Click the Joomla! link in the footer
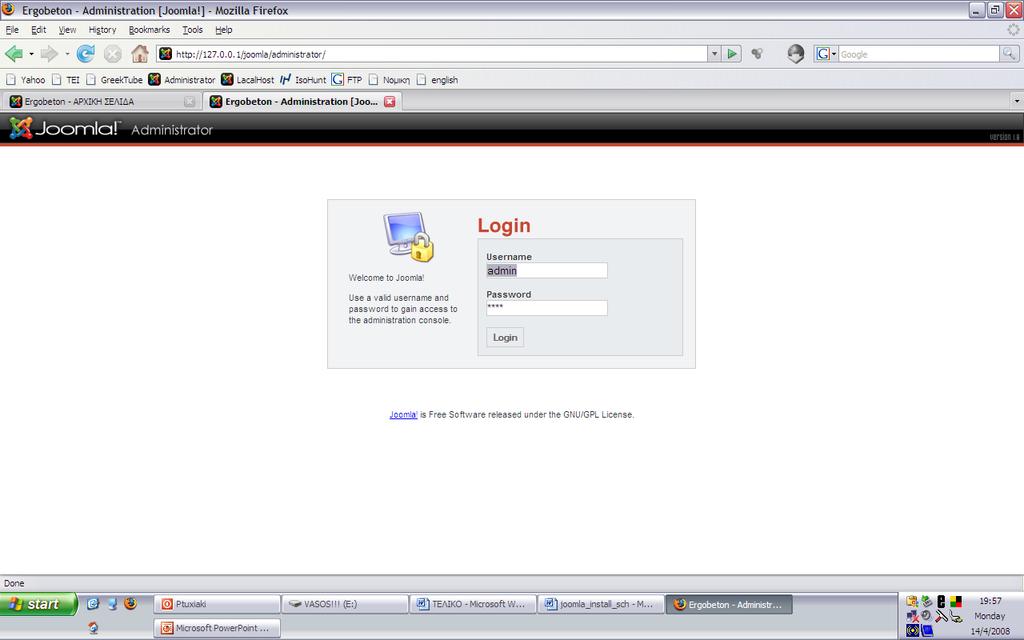 click(404, 415)
